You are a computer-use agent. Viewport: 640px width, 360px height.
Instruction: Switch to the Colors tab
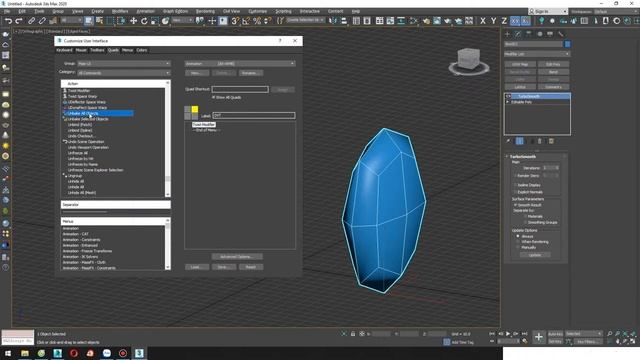[x=142, y=50]
